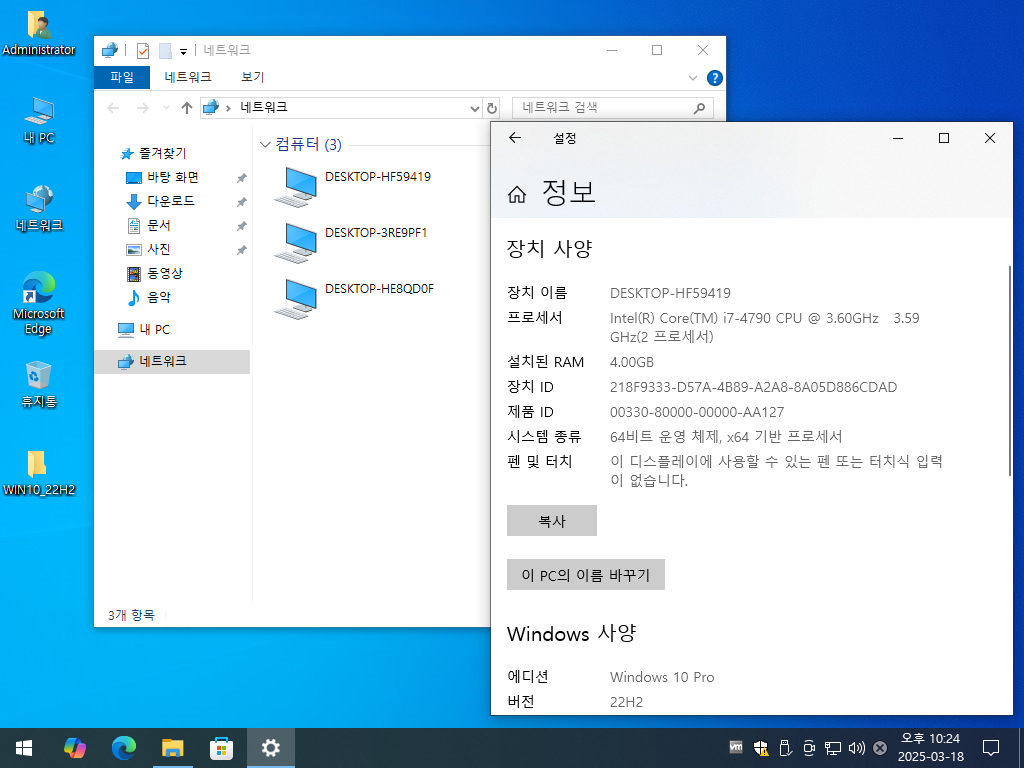Image resolution: width=1024 pixels, height=768 pixels.
Task: Click the Properties icon in Explorer quick access toolbar
Action: (142, 50)
